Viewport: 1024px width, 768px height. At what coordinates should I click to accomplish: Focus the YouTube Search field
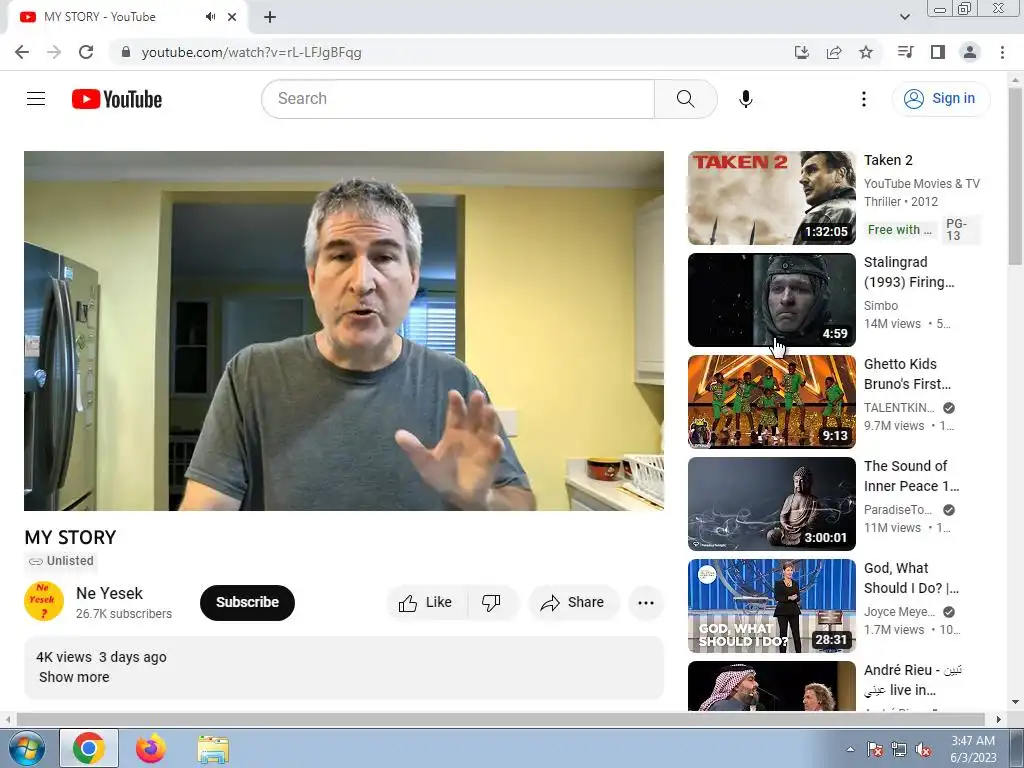(458, 99)
